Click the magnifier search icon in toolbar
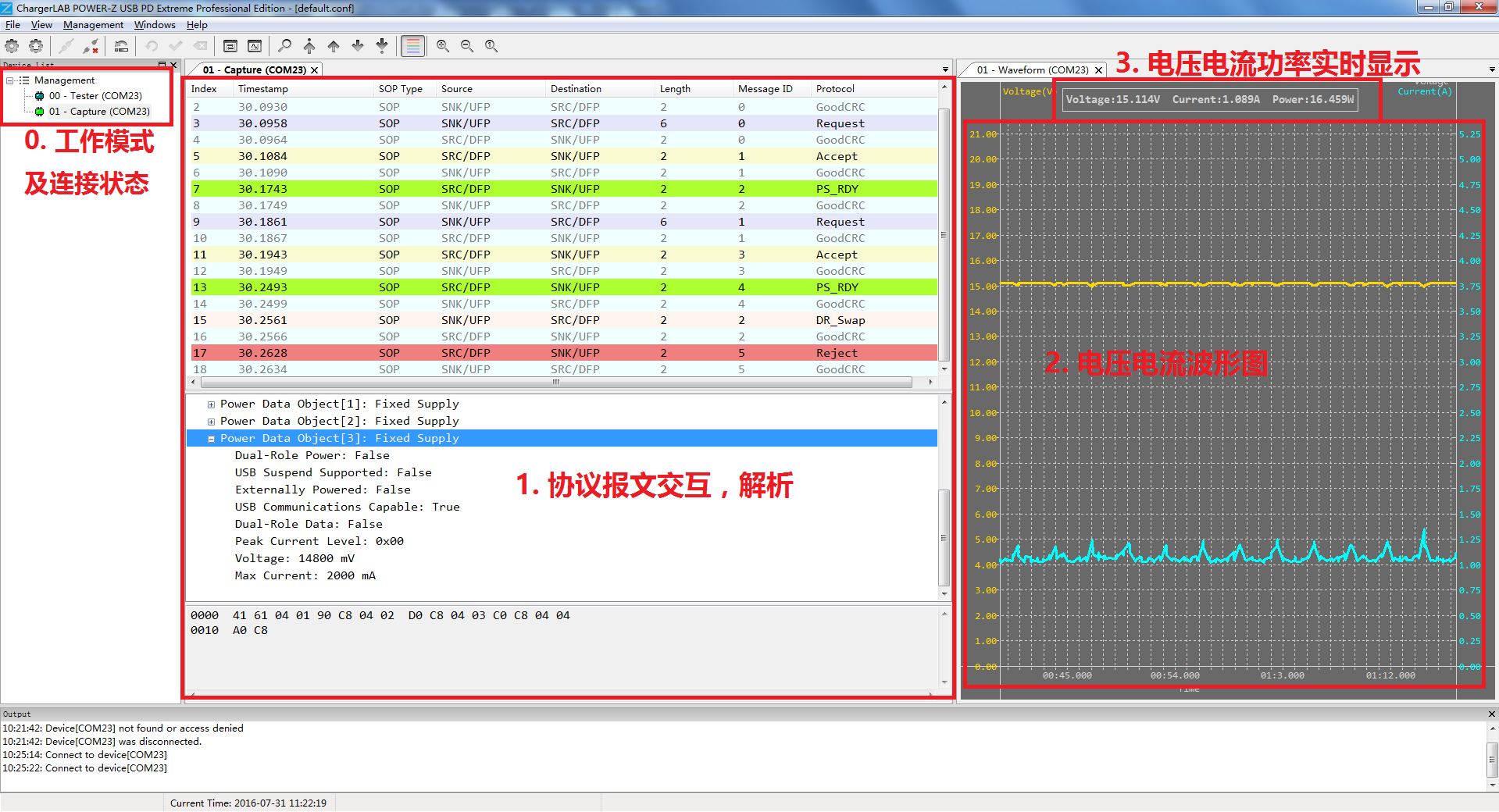Image resolution: width=1499 pixels, height=812 pixels. click(285, 46)
